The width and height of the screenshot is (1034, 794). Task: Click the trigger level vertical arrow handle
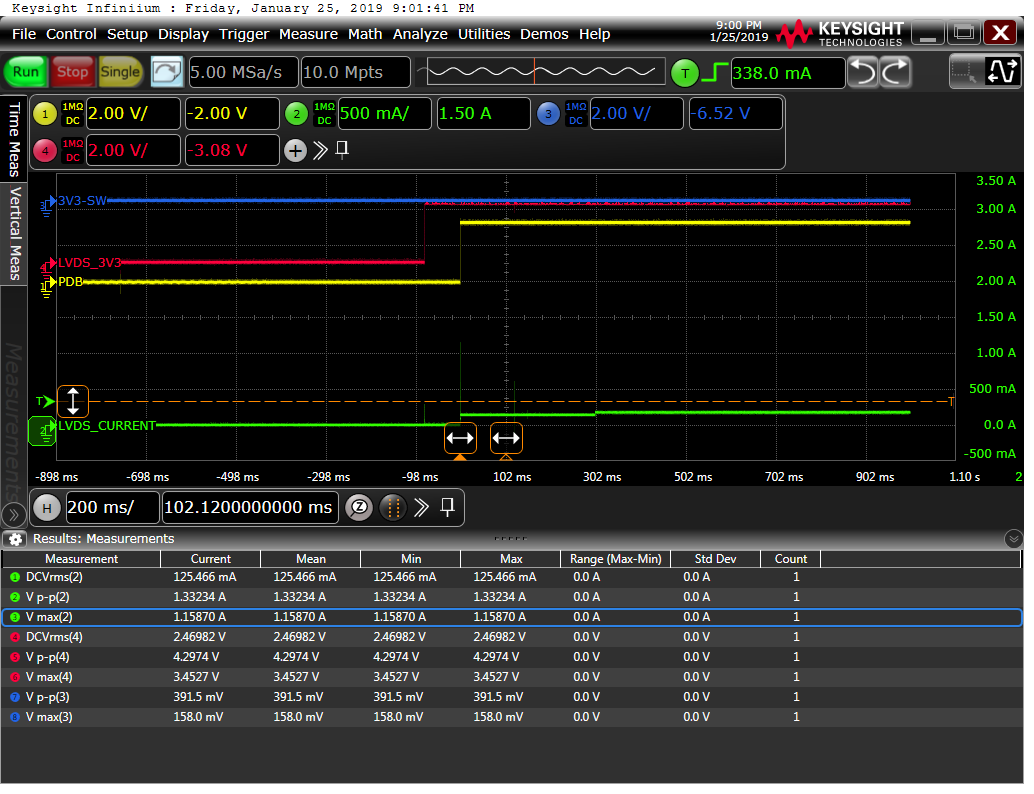[73, 402]
